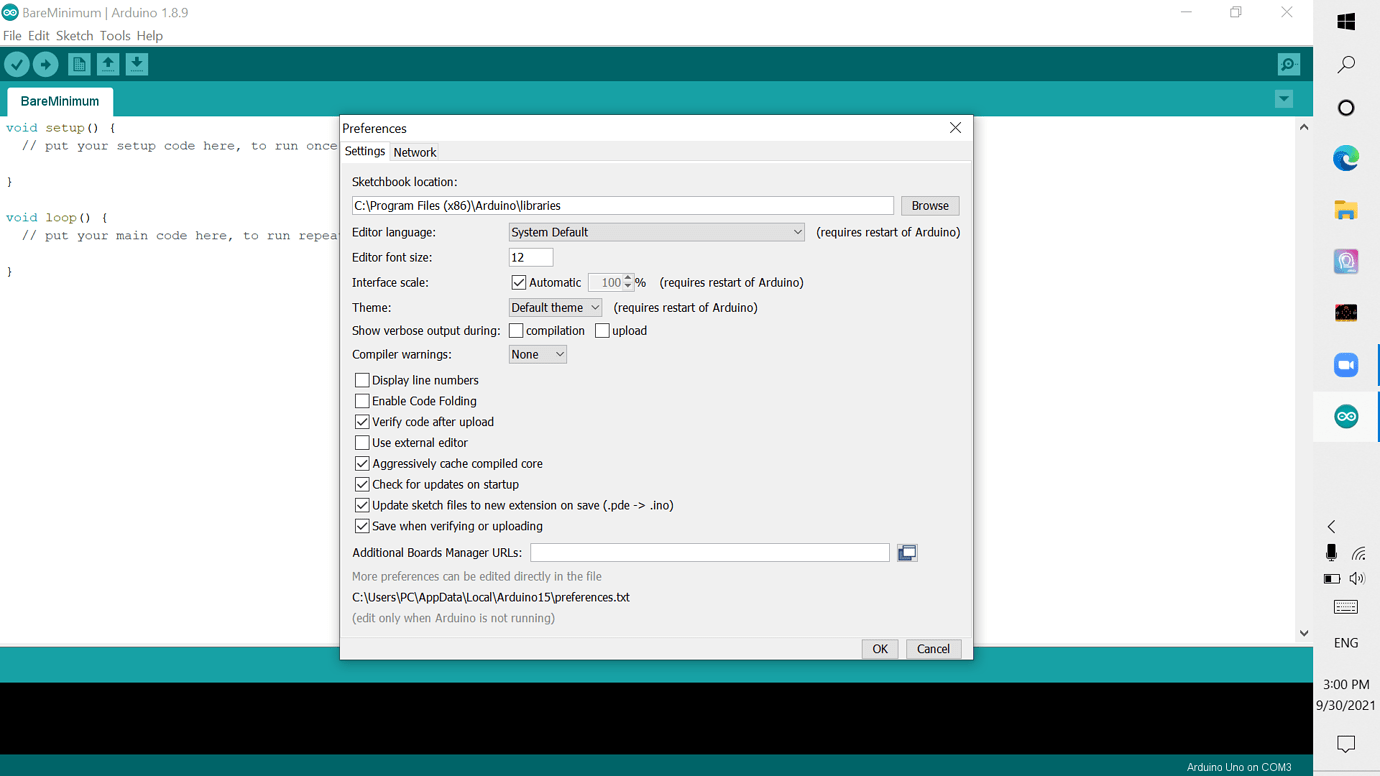Click the Verify sketch toolbar icon
Image resolution: width=1380 pixels, height=776 pixels.
(x=17, y=63)
